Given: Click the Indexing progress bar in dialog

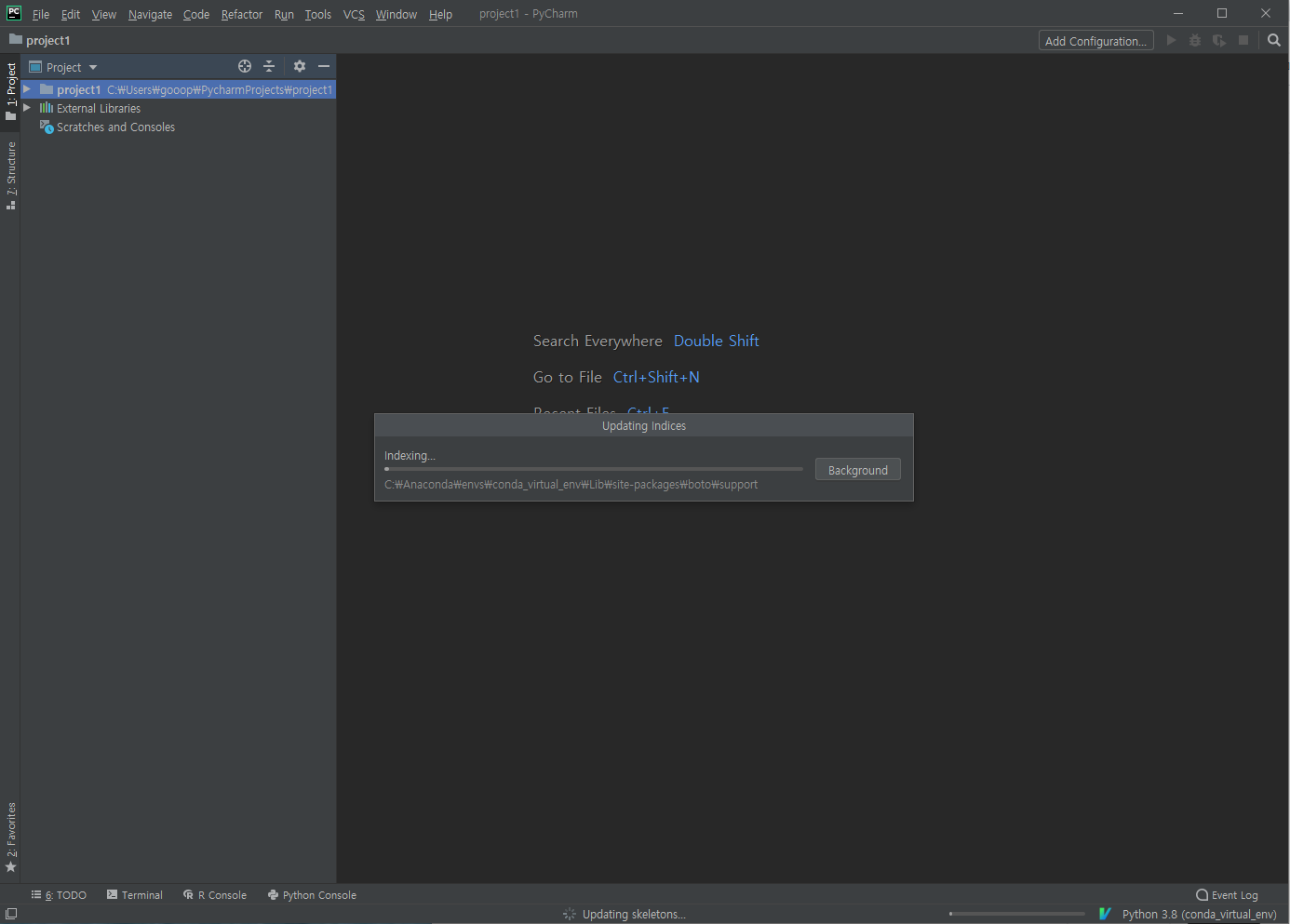Looking at the screenshot, I should pos(593,469).
